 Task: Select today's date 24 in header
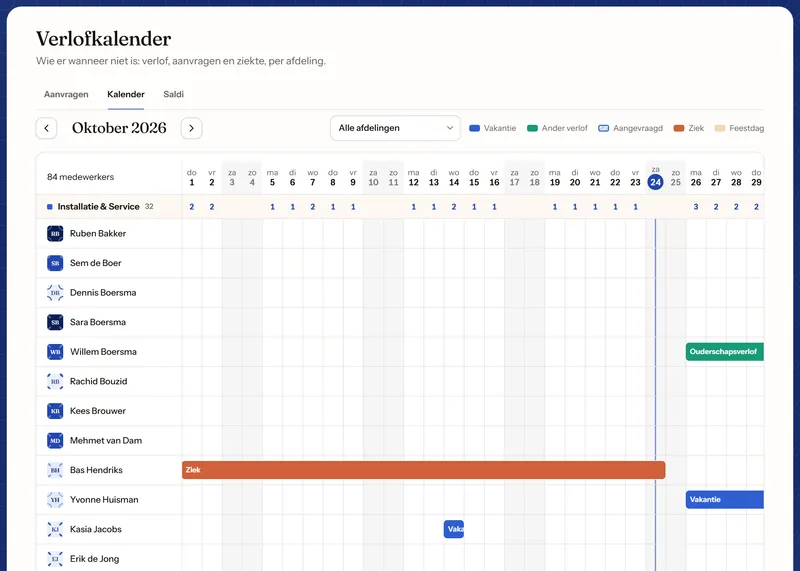[655, 182]
